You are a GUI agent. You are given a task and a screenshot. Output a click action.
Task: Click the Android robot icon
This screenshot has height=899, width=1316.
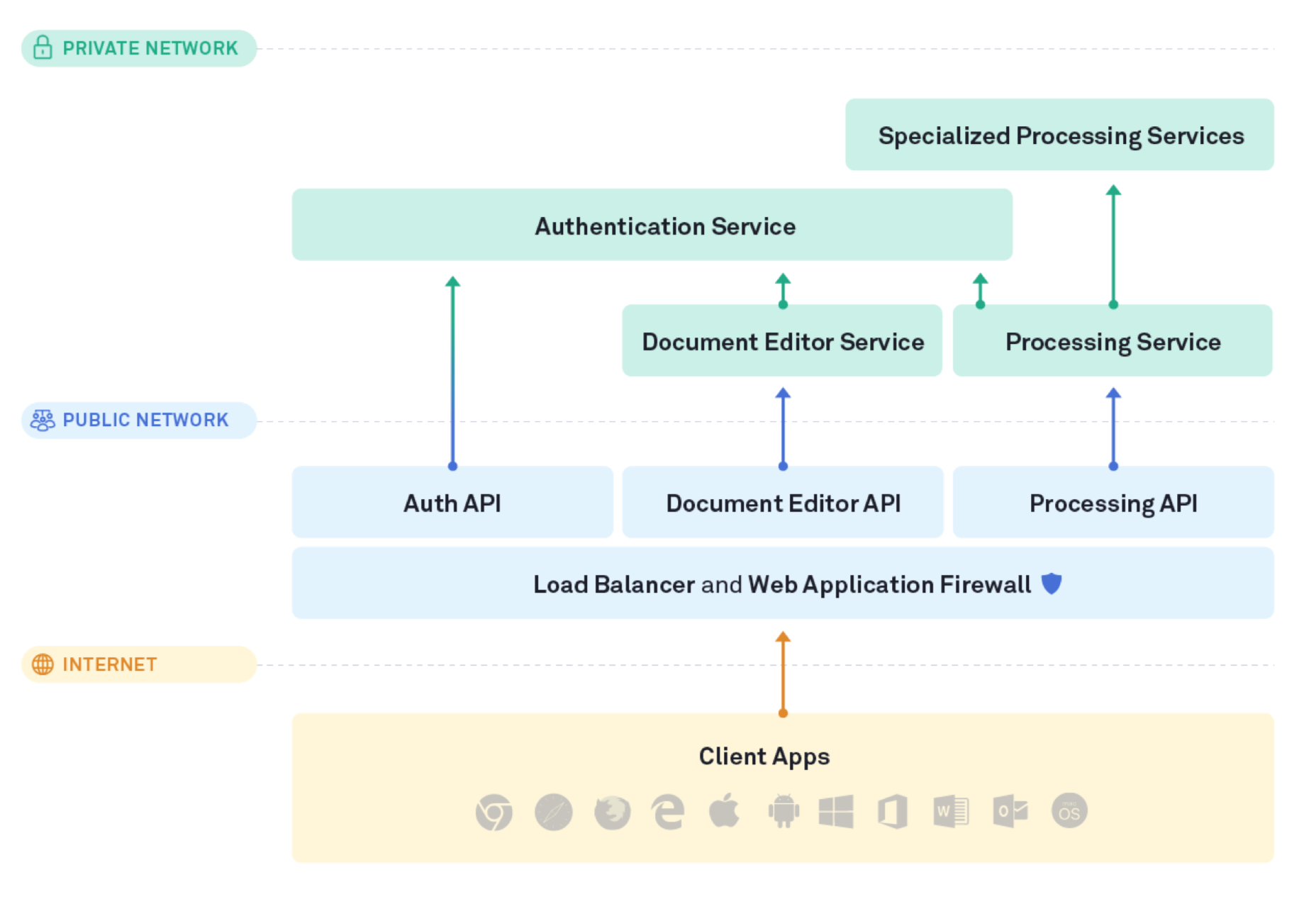[784, 811]
